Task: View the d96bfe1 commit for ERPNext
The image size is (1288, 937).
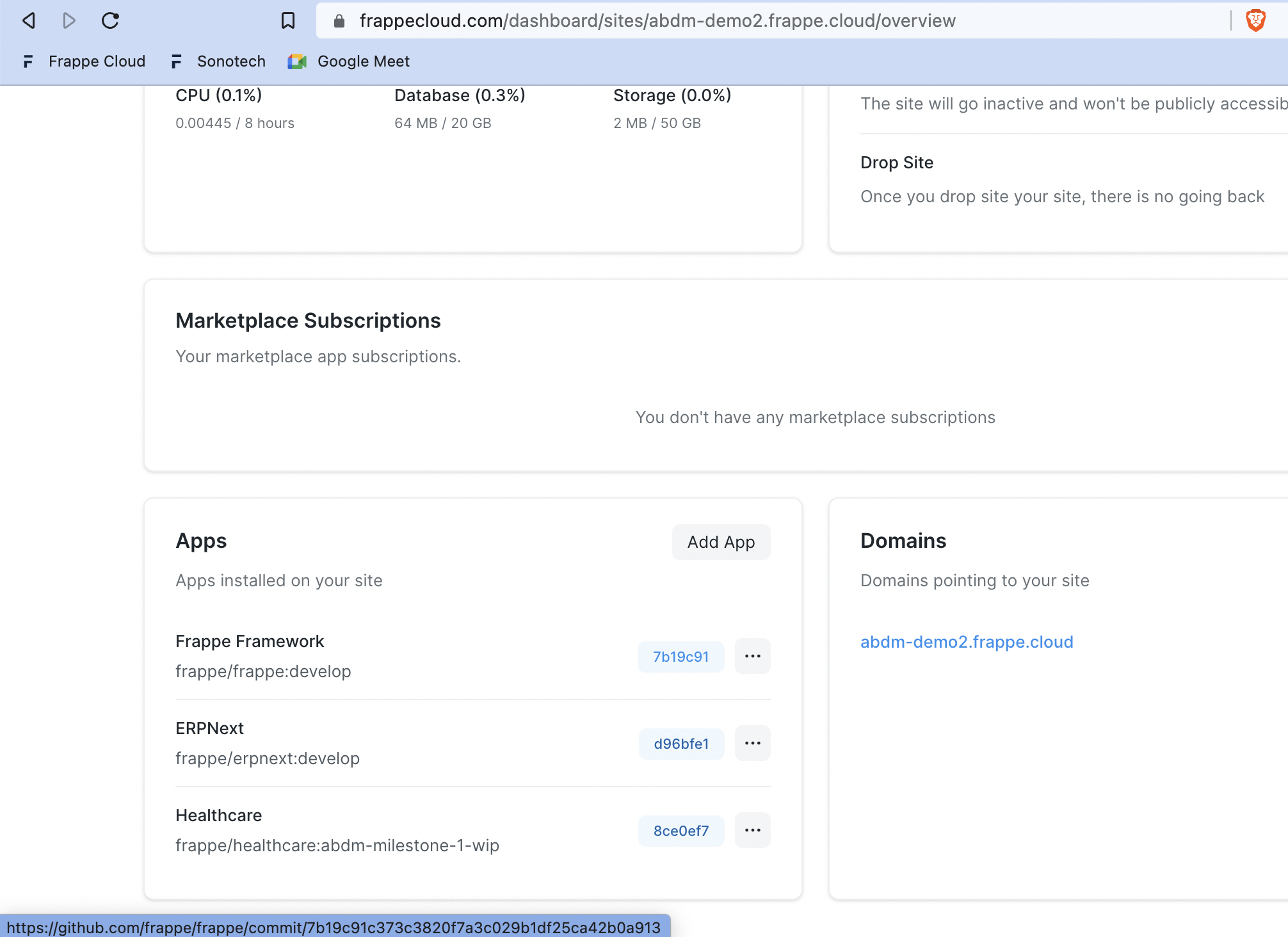Action: coord(680,744)
